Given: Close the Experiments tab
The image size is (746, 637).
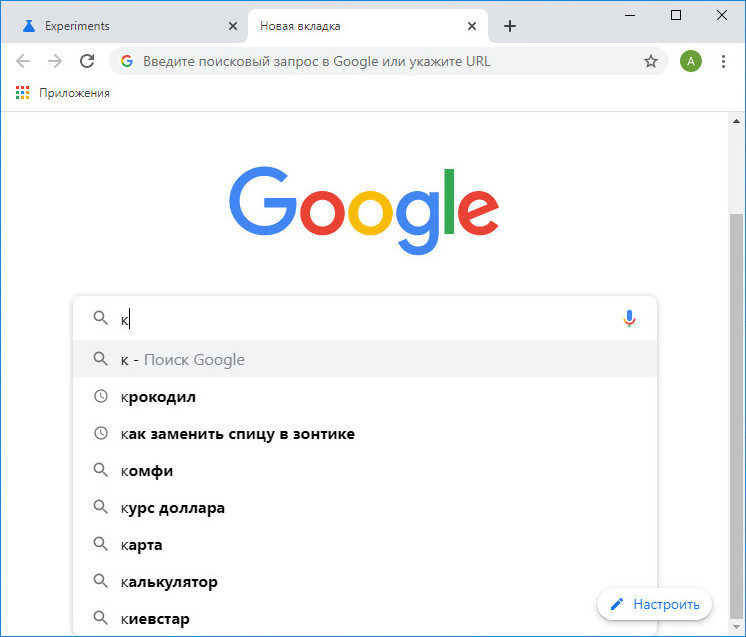Looking at the screenshot, I should point(233,26).
